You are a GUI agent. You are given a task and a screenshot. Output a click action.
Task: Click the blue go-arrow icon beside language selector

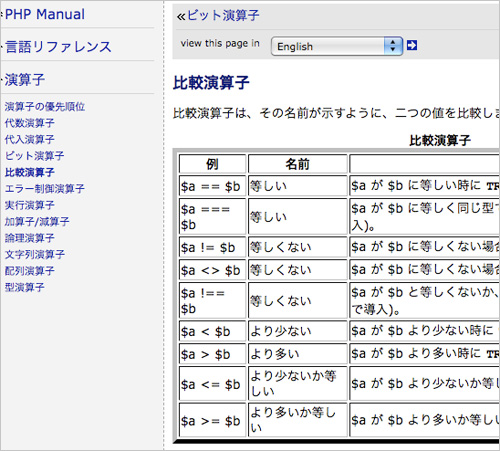pyautogui.click(x=412, y=45)
